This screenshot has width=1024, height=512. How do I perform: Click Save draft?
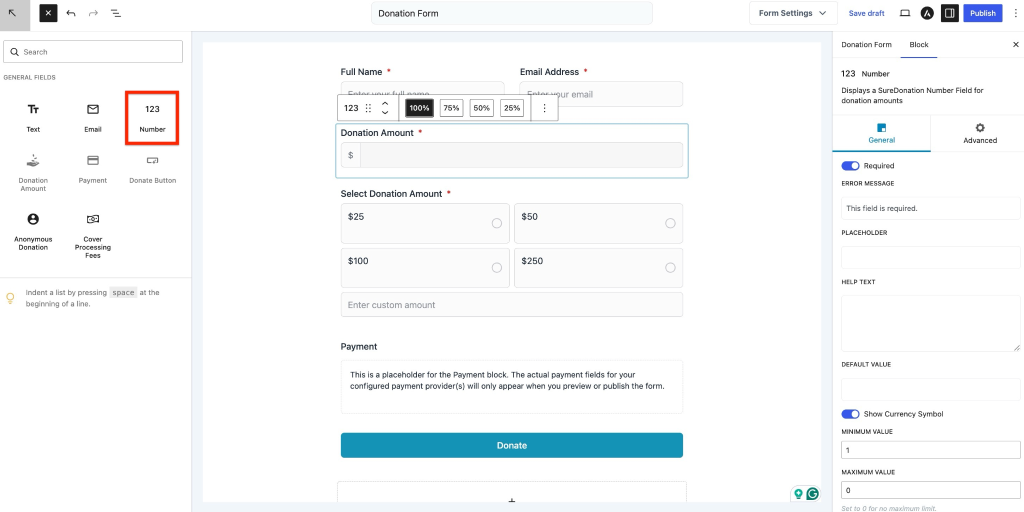[867, 13]
